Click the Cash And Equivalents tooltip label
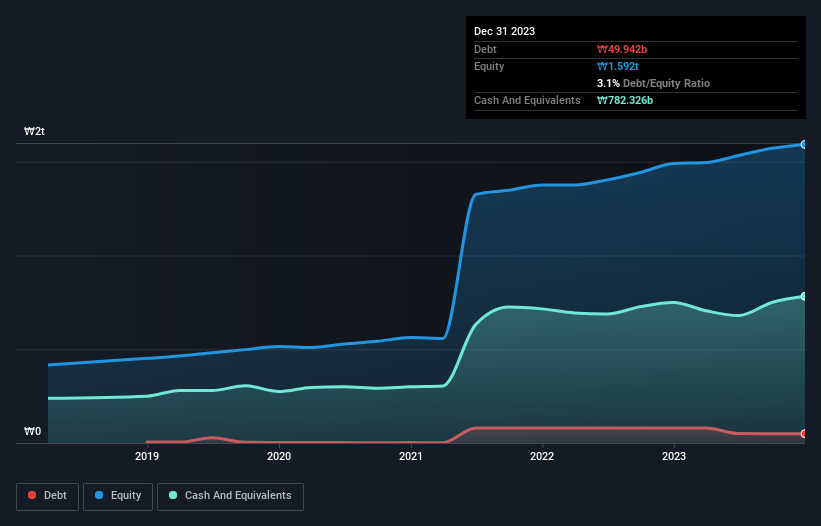Screen dimensions: 821x526 click(527, 100)
